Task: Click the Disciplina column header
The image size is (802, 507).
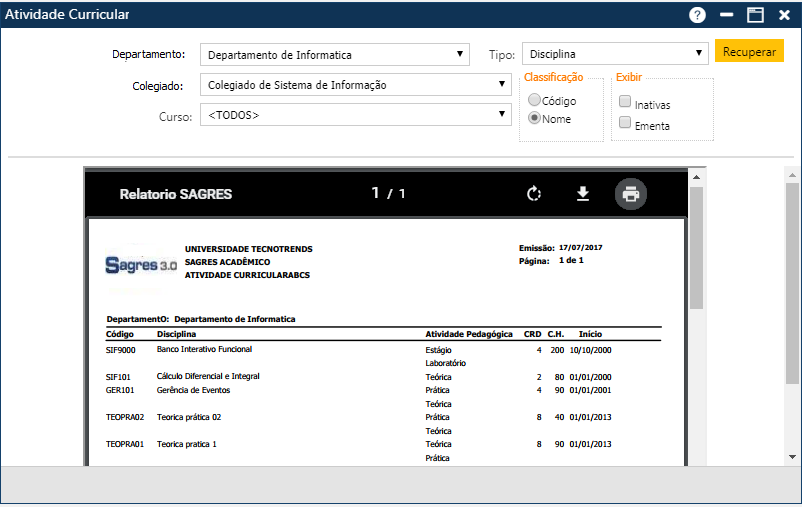Action: point(176,334)
